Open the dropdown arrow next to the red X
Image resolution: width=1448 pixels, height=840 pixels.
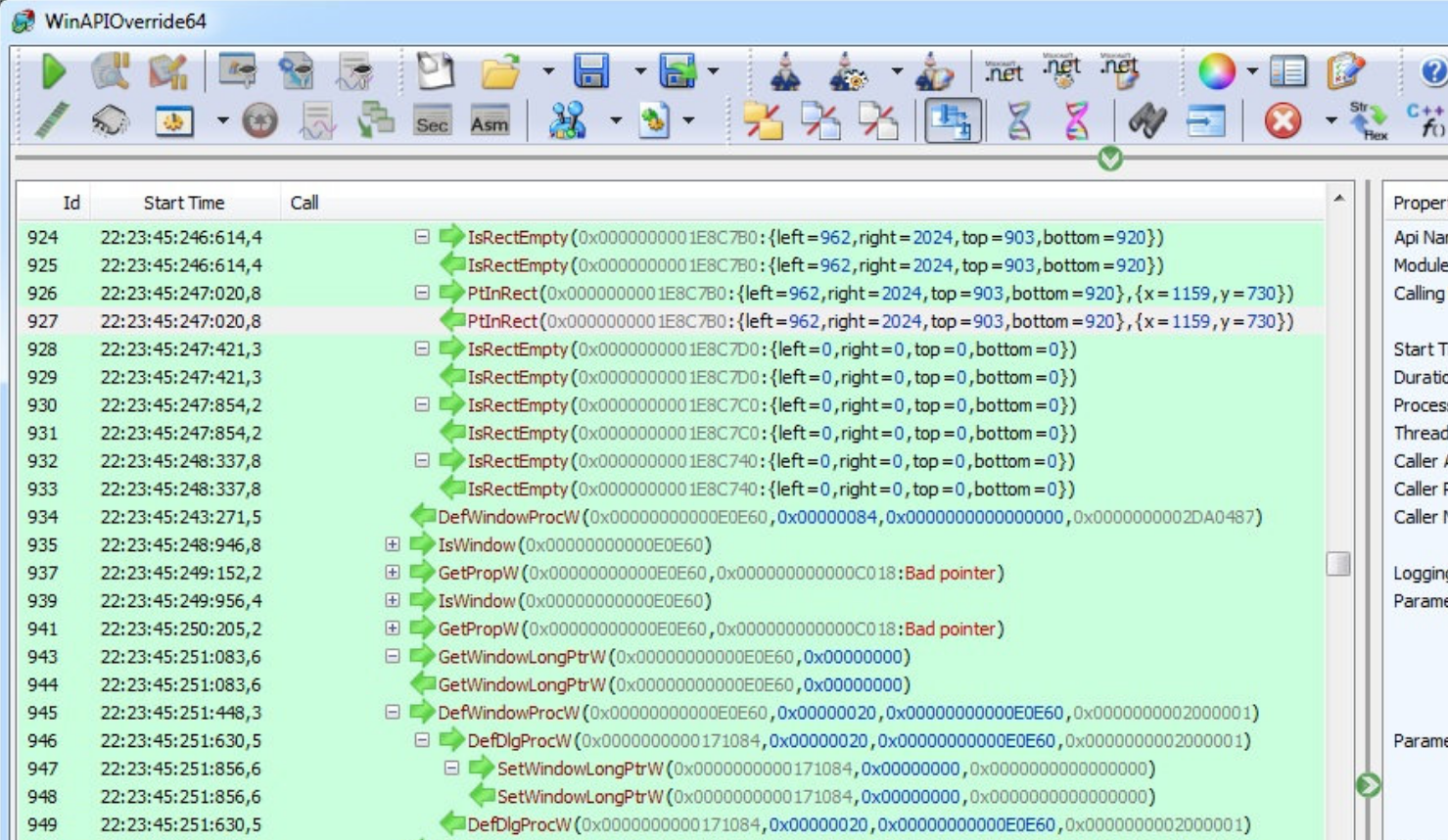[1331, 119]
